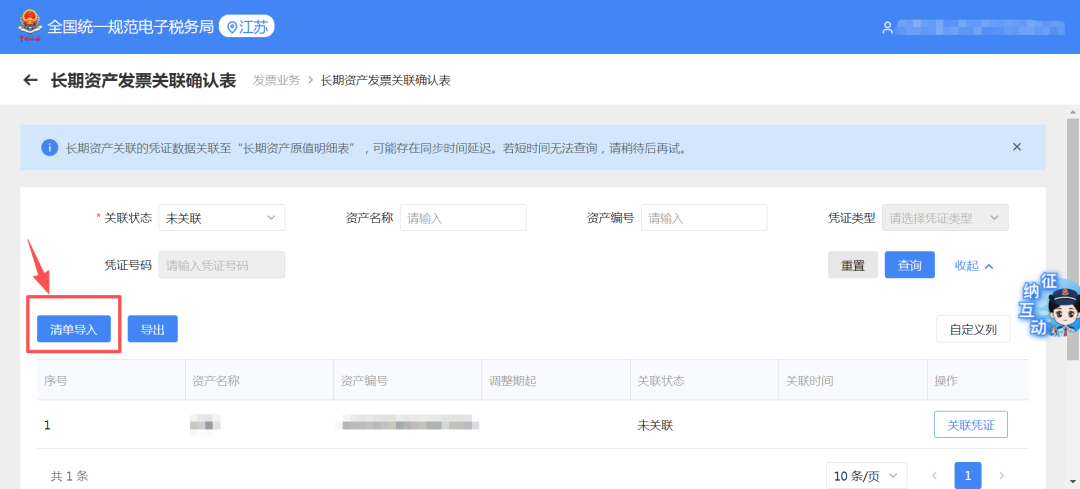This screenshot has width=1080, height=489.
Task: Open the 征纳互动 assistant mascot
Action: 1052,308
